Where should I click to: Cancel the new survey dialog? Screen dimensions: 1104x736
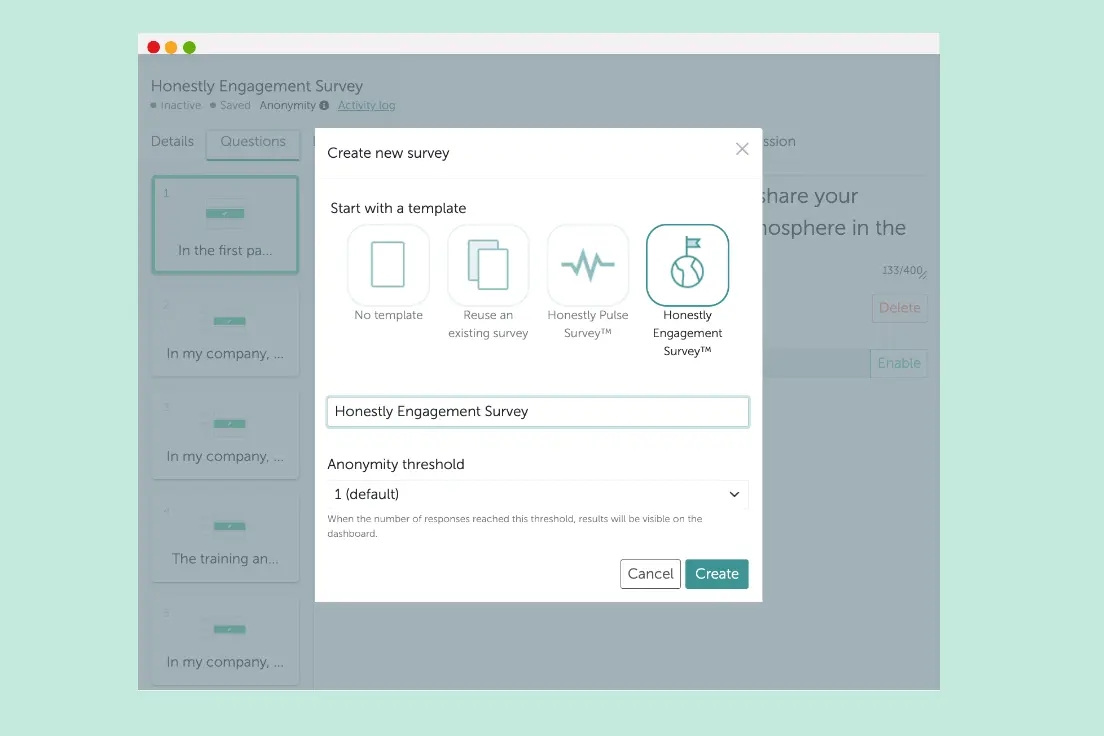point(650,574)
